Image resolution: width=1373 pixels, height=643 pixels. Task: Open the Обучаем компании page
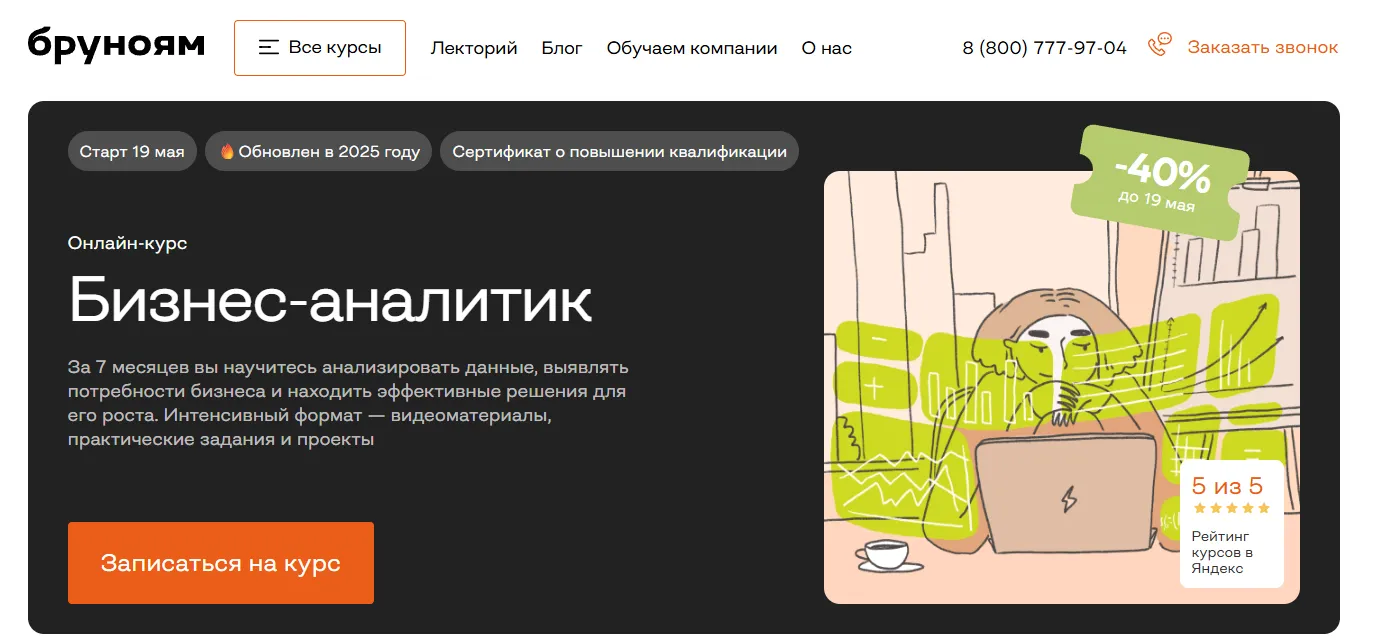point(692,48)
